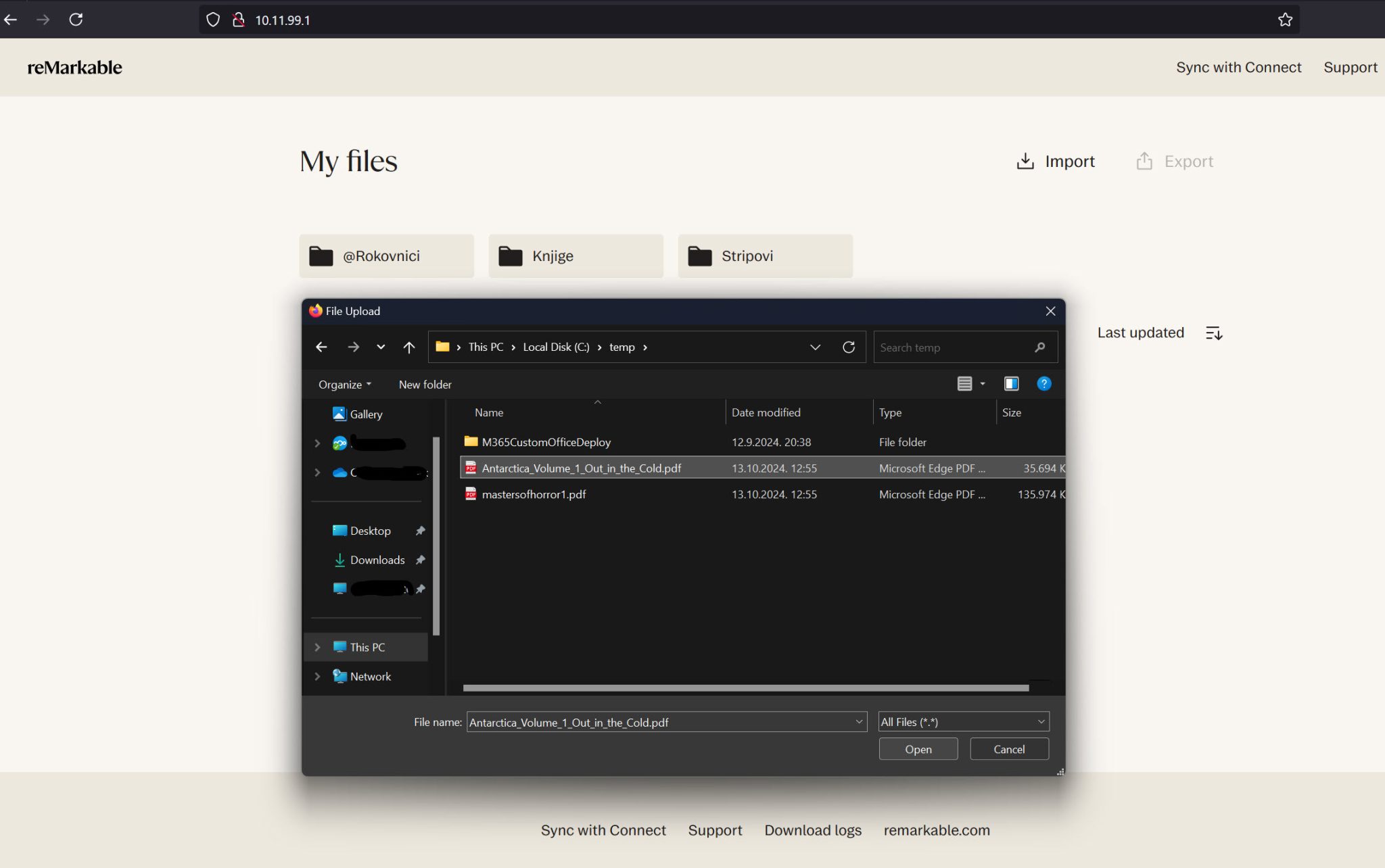Expand the This PC tree entry
The image size is (1385, 868).
[318, 647]
